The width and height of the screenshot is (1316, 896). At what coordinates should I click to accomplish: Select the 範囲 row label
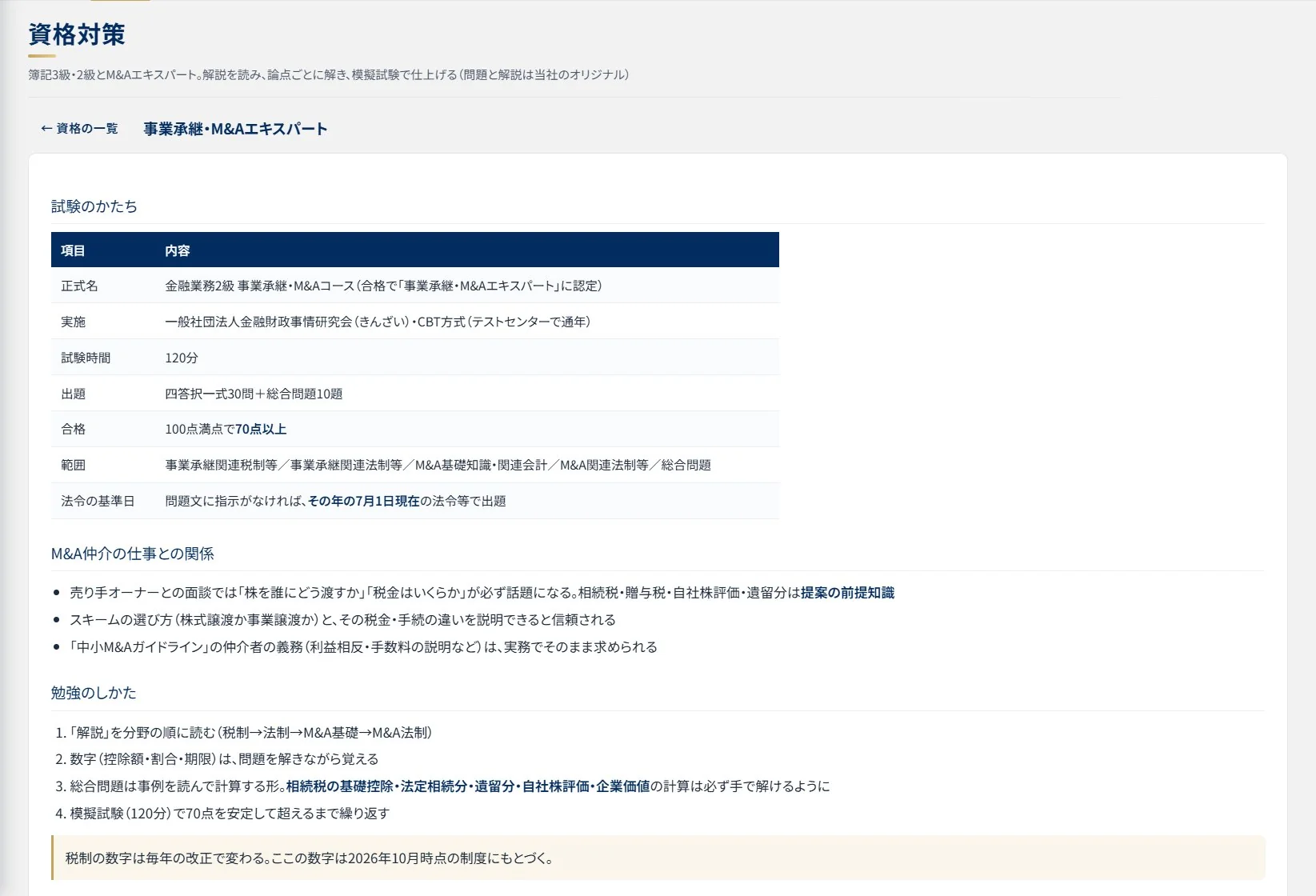[x=73, y=465]
